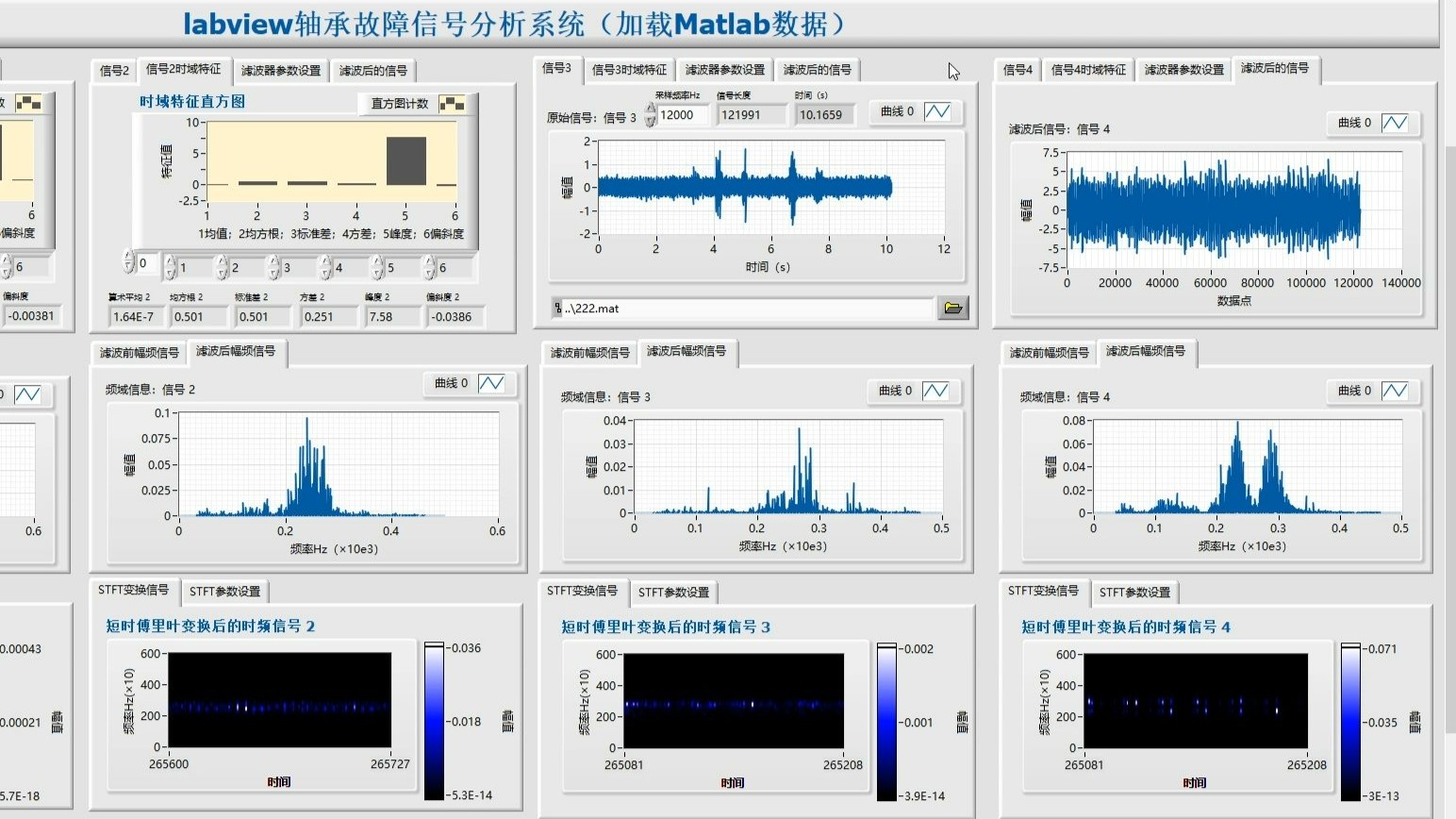Click the path type icon before ..\222.mat
The image size is (1456, 819).
point(557,308)
